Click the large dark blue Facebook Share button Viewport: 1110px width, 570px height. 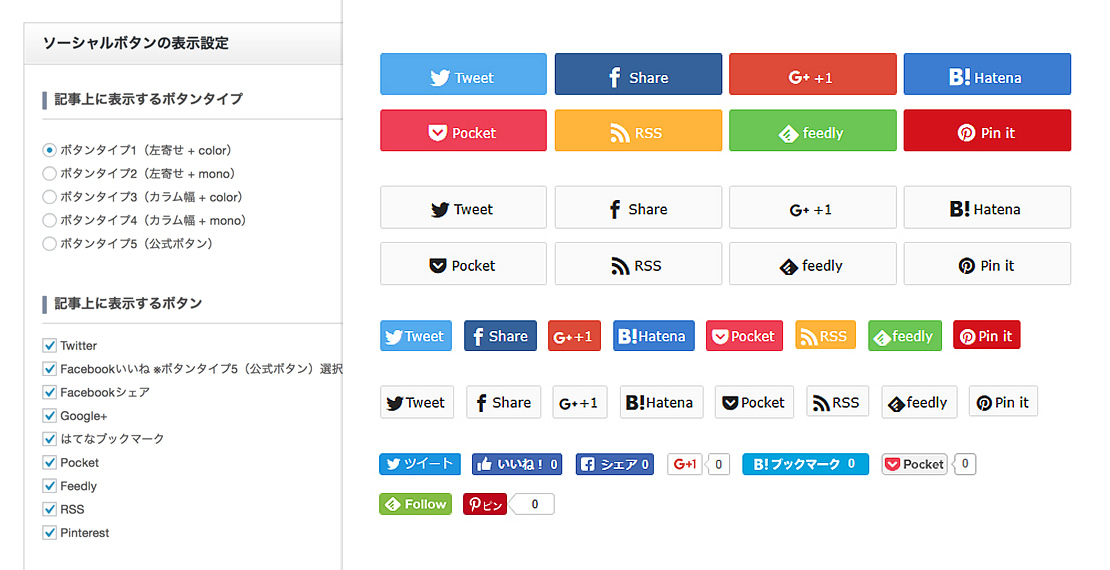pos(639,74)
